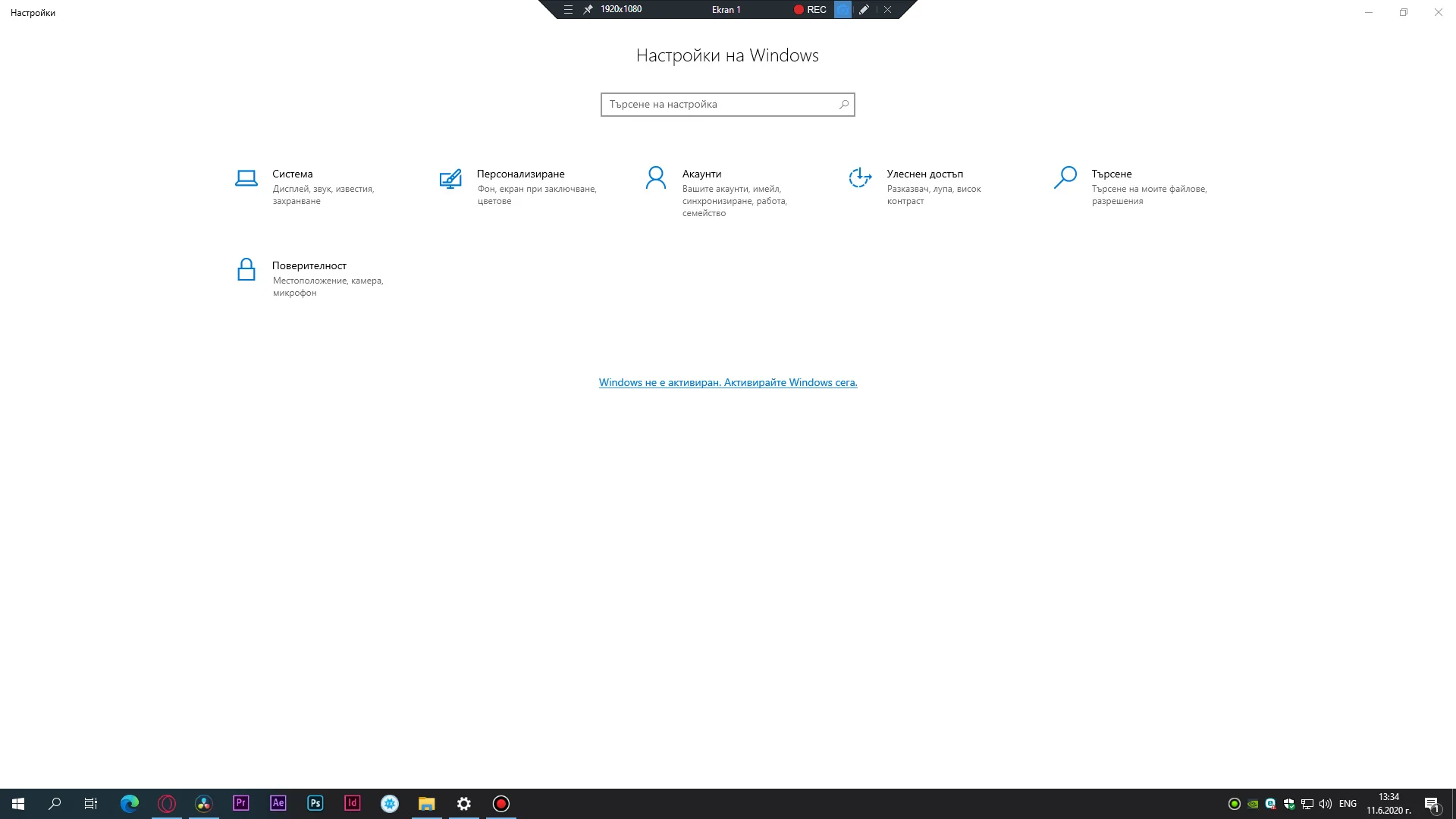
Task: Open the recorder pencil drawing tool
Action: 864,10
